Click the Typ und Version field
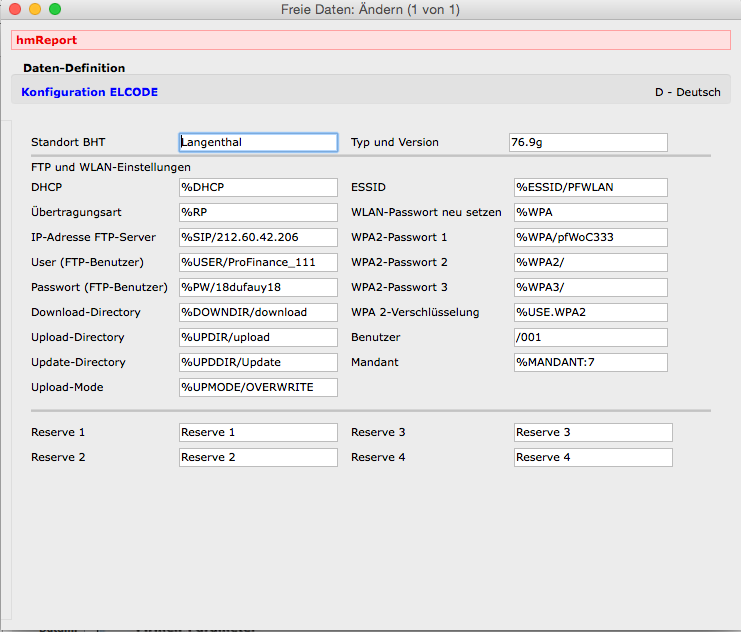Screen dimensions: 741x632 click(x=588, y=142)
